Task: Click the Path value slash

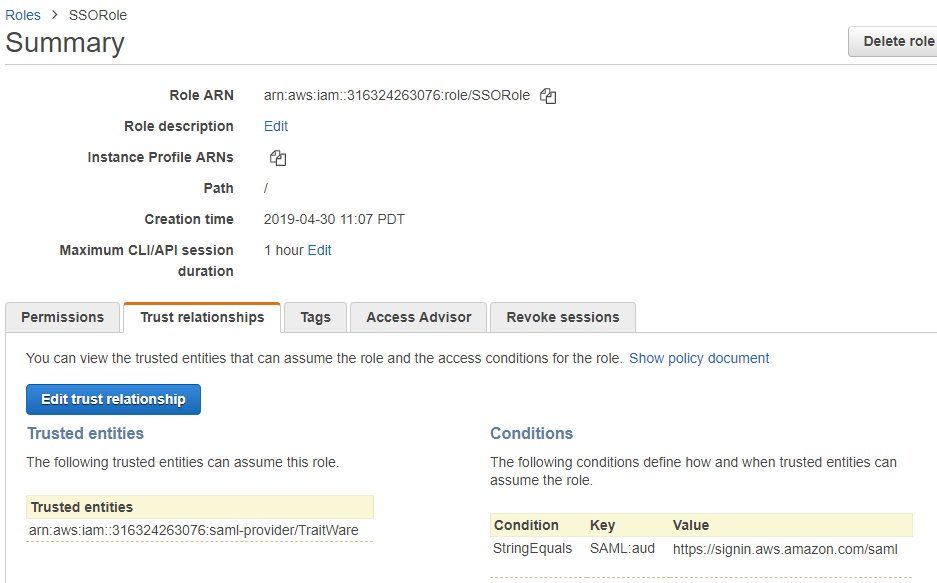Action: tap(266, 188)
